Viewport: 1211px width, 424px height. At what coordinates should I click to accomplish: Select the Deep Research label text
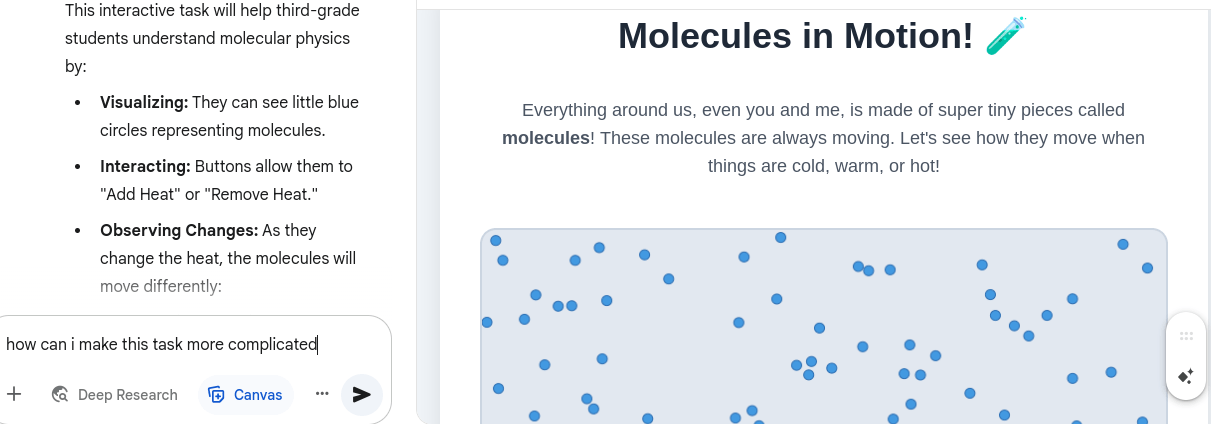128,395
